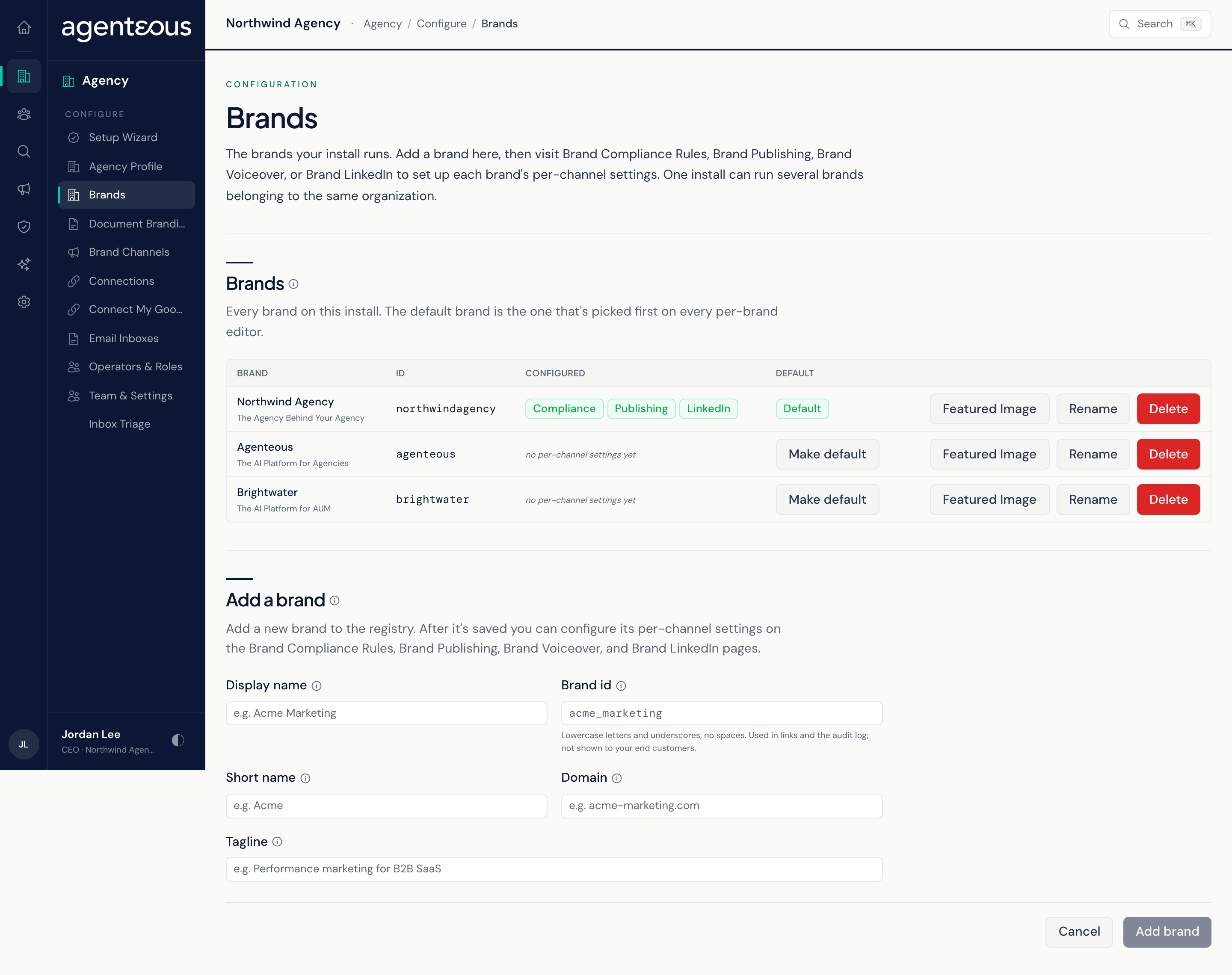This screenshot has width=1232, height=975.
Task: Show the Brand id info icon
Action: [x=621, y=685]
